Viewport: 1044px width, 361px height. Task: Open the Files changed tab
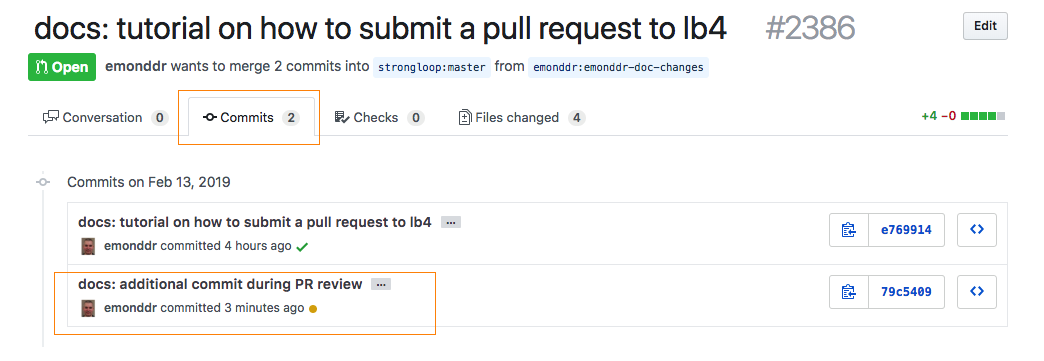(522, 118)
